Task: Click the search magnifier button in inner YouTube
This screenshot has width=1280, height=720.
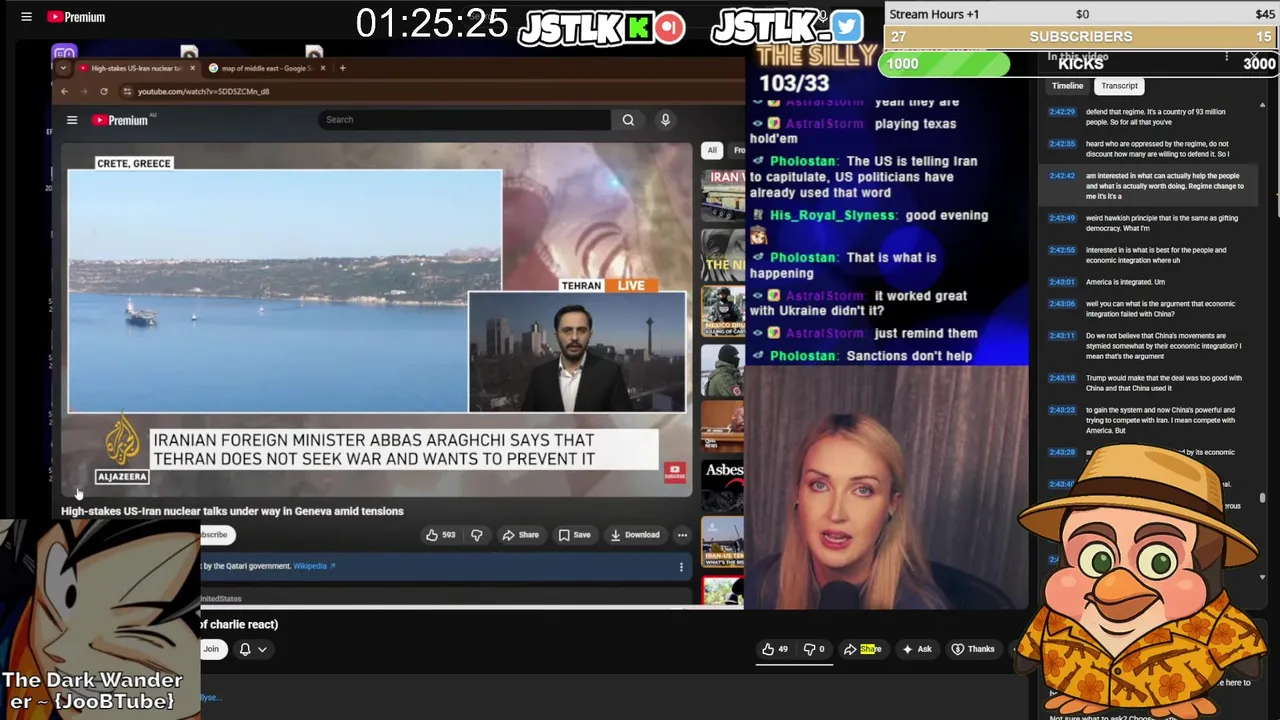Action: [x=628, y=120]
